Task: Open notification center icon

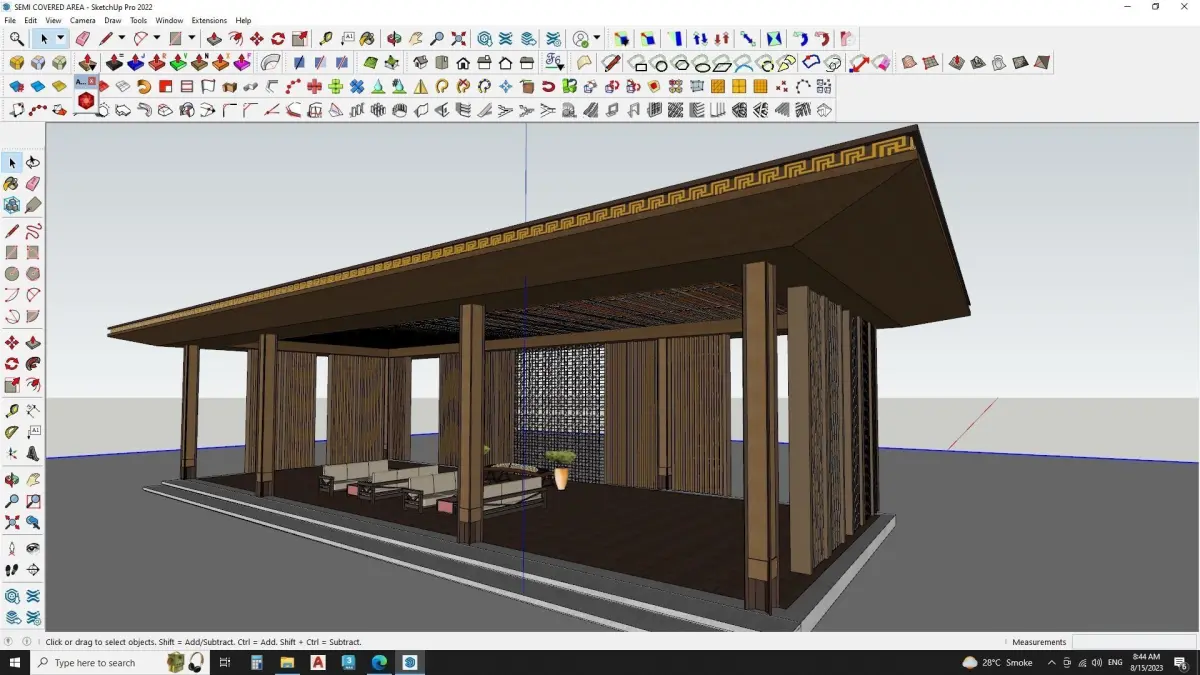Action: 1181,662
